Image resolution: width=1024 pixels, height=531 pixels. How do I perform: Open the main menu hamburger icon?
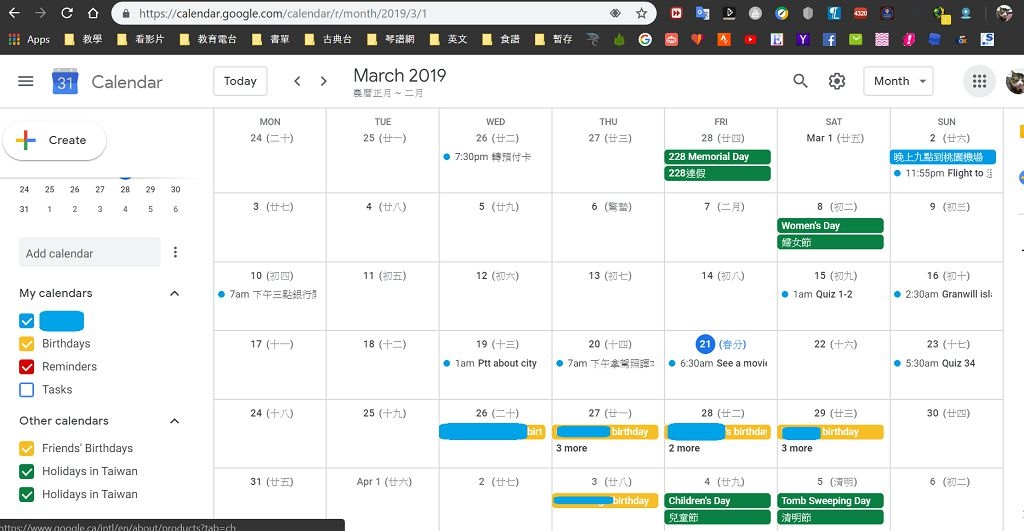coord(25,81)
